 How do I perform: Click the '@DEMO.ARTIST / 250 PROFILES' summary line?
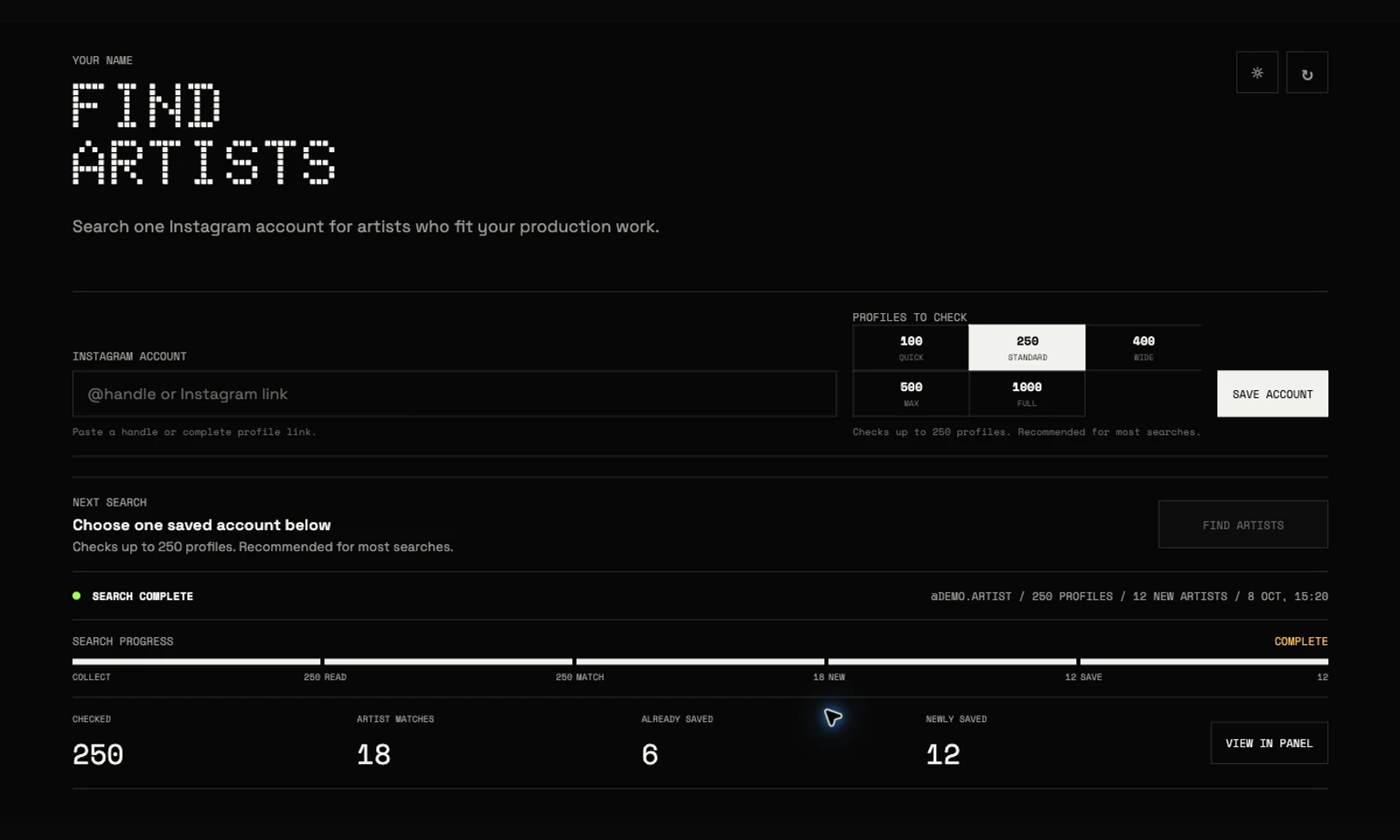(x=1129, y=597)
